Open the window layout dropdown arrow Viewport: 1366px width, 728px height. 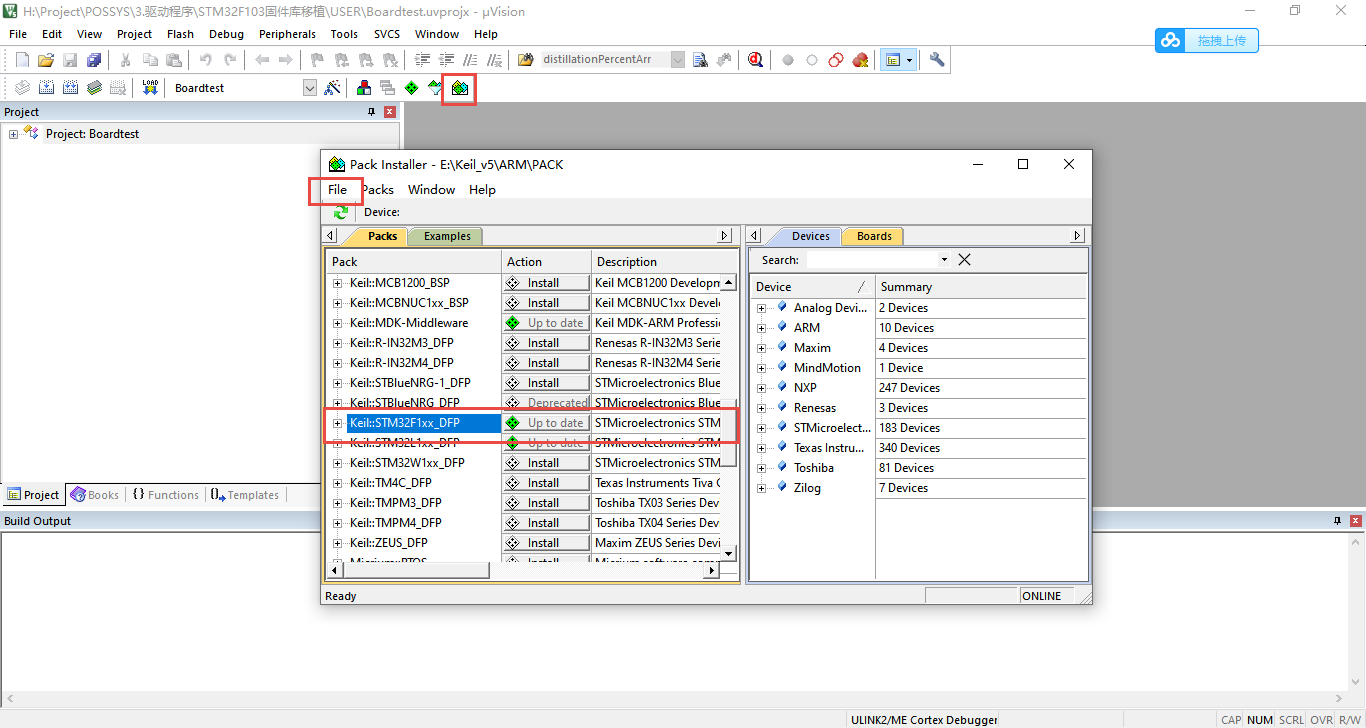pyautogui.click(x=909, y=60)
